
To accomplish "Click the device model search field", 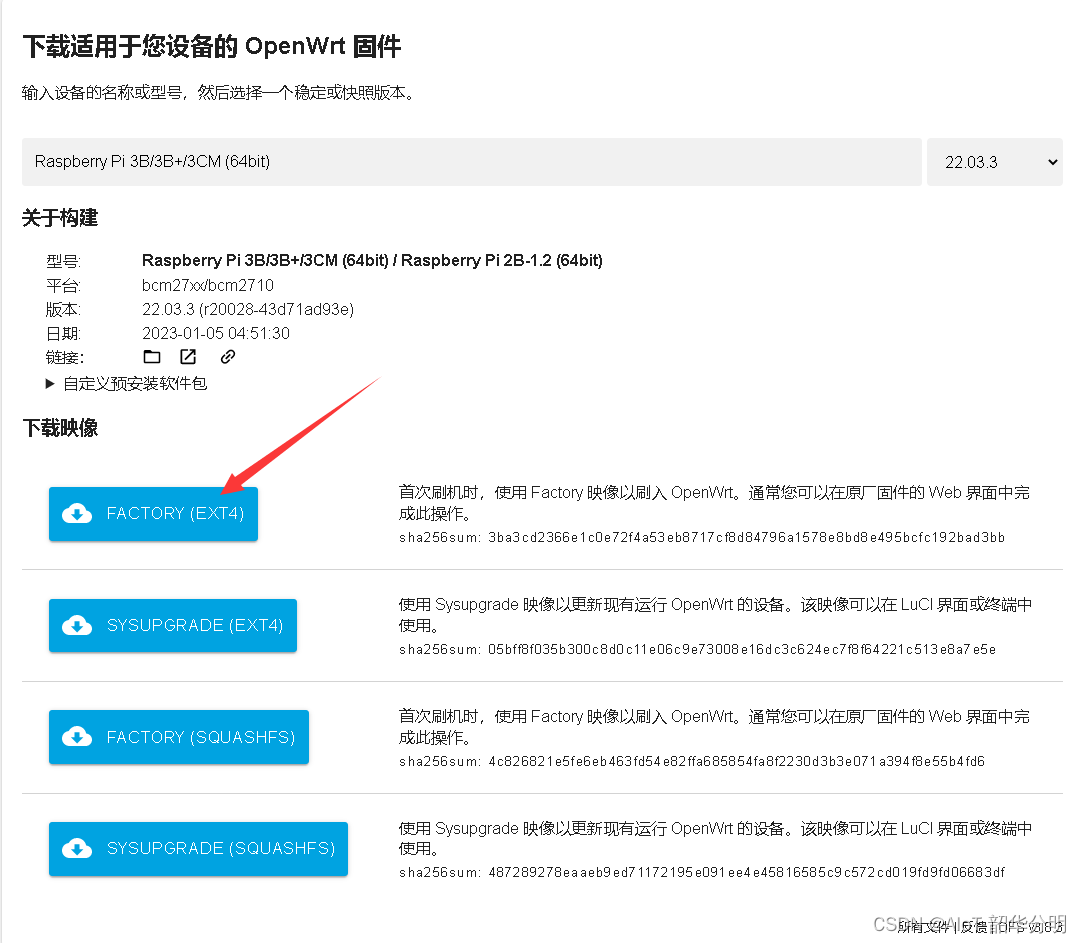I will click(471, 161).
